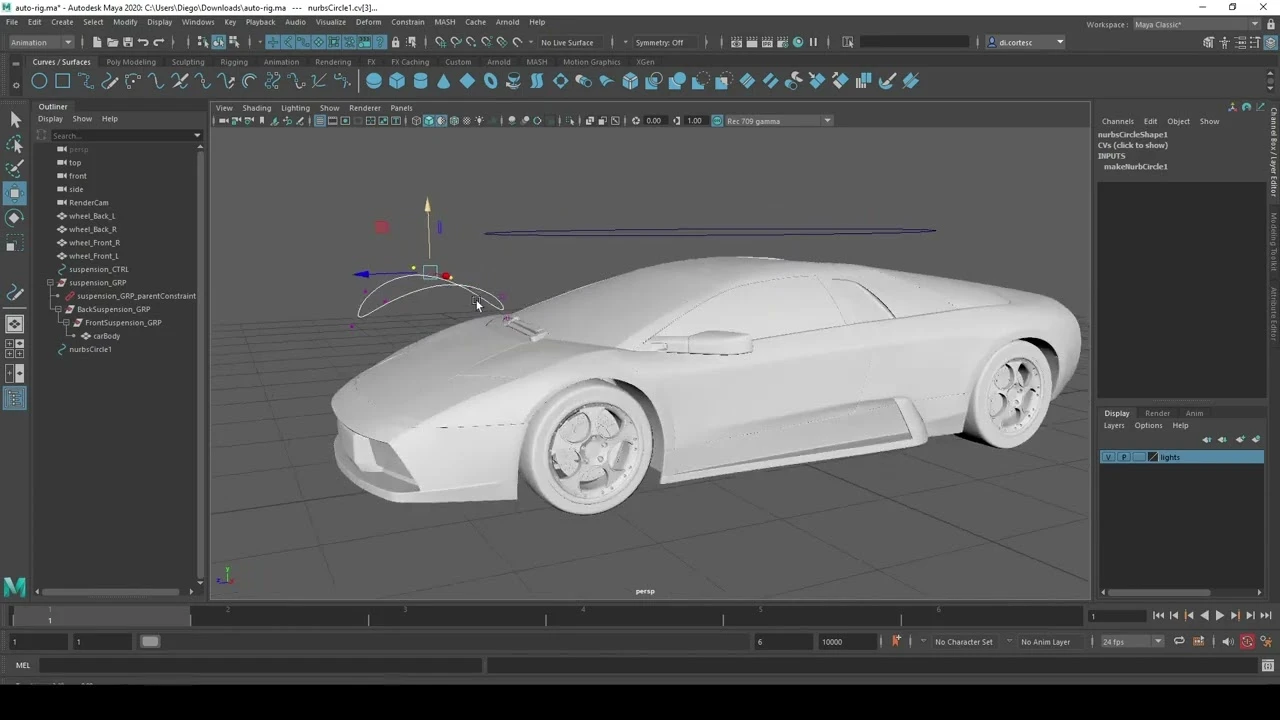Image resolution: width=1280 pixels, height=720 pixels.
Task: Create a NURBS cylinder from the shelf
Action: tap(420, 81)
